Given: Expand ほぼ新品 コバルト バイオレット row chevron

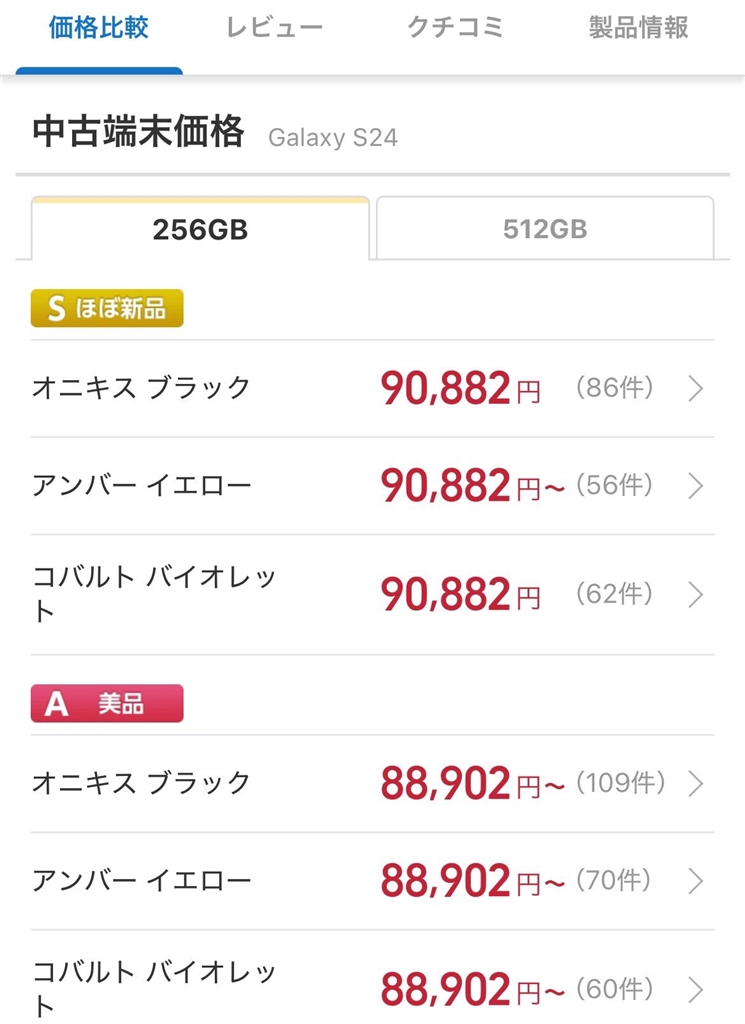Looking at the screenshot, I should [x=696, y=595].
